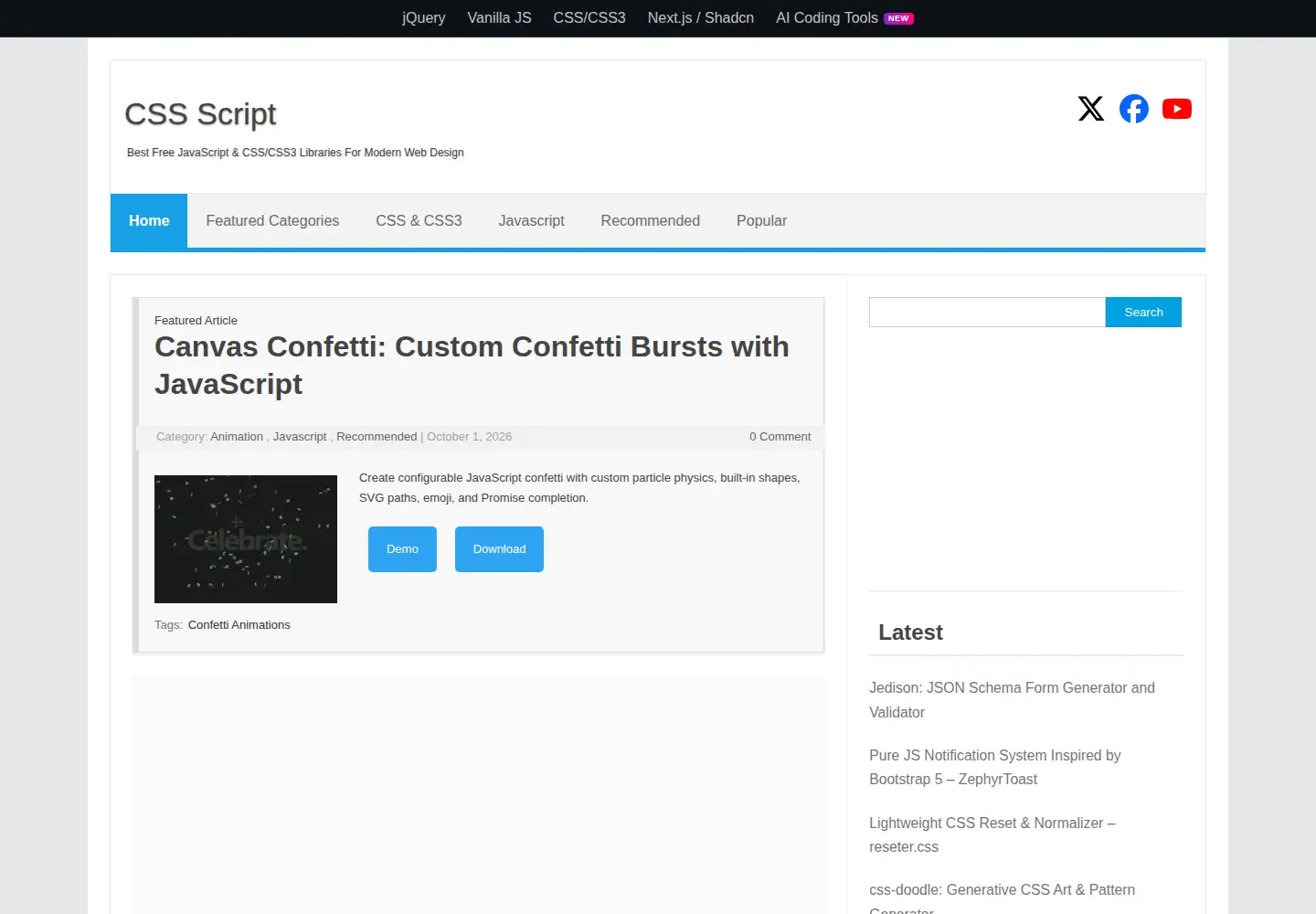Open the Recommended menu item
The image size is (1316, 914).
650,220
